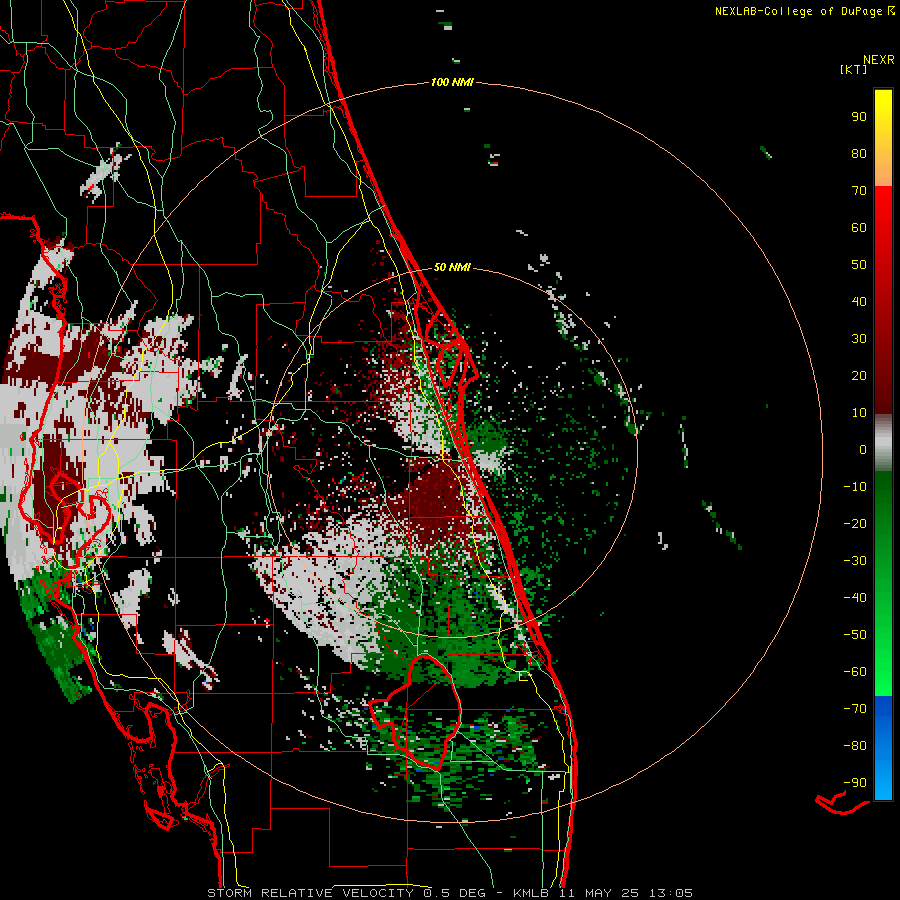
Task: Click the 70 value on the velocity scale
Action: (859, 191)
